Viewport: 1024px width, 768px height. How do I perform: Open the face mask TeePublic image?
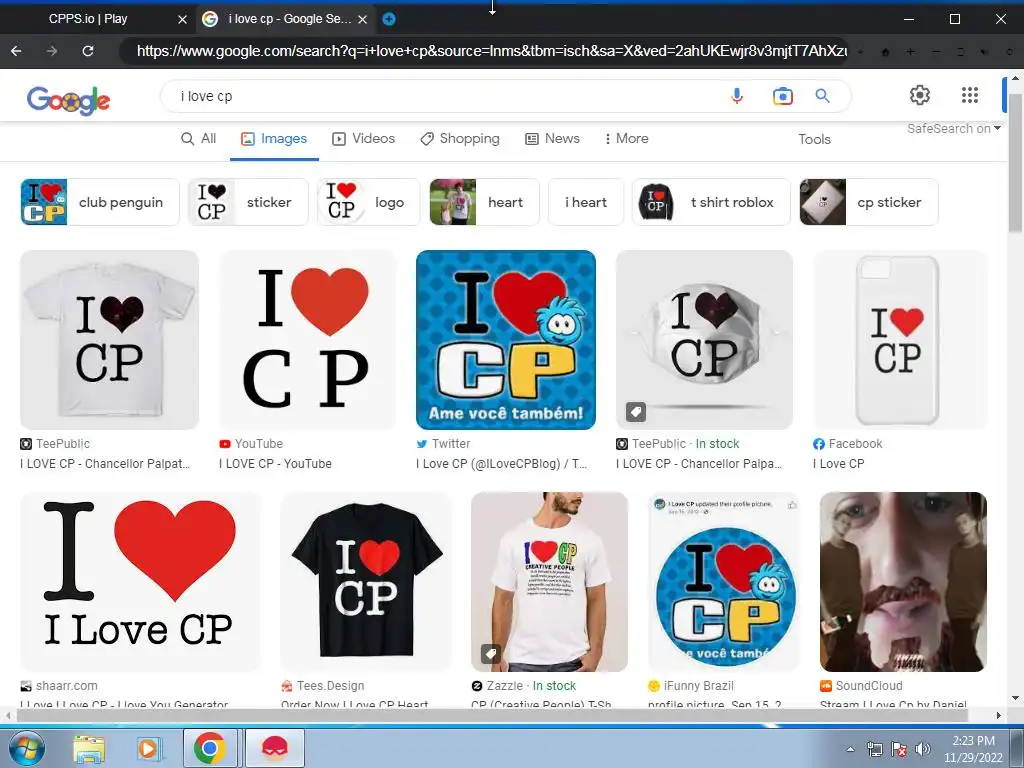click(x=704, y=340)
